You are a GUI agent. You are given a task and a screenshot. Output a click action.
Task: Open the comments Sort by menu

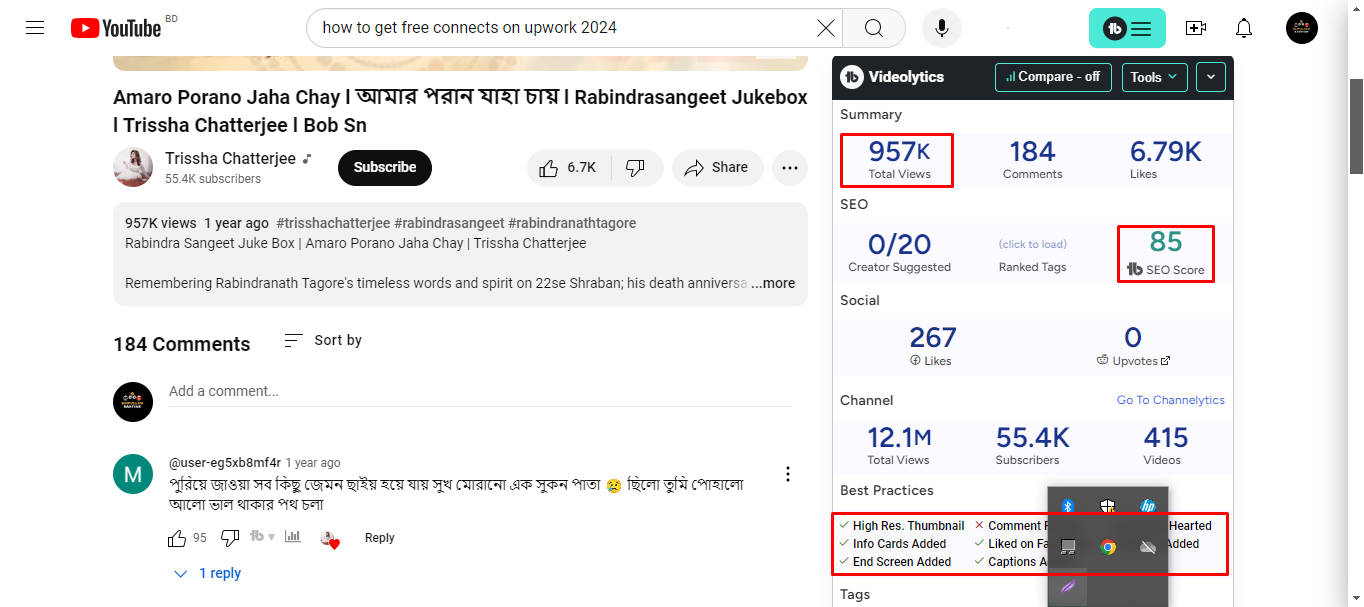click(x=323, y=340)
